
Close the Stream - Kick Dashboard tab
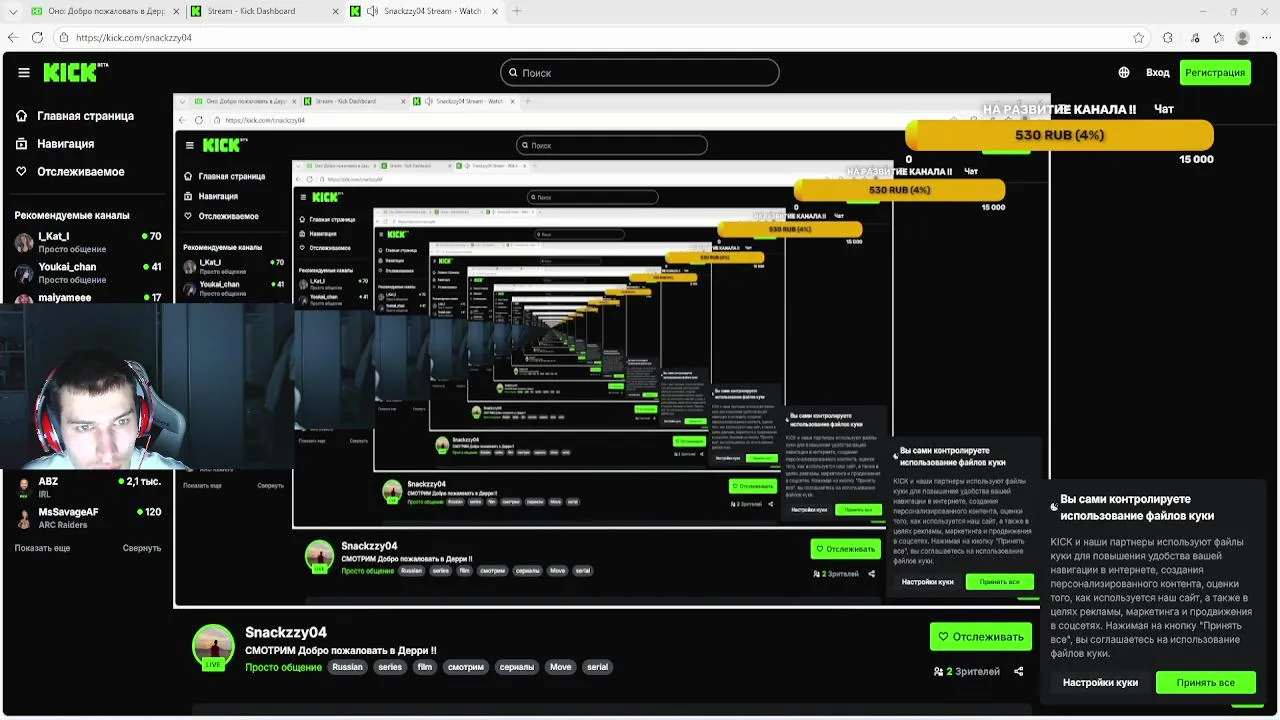tap(335, 11)
